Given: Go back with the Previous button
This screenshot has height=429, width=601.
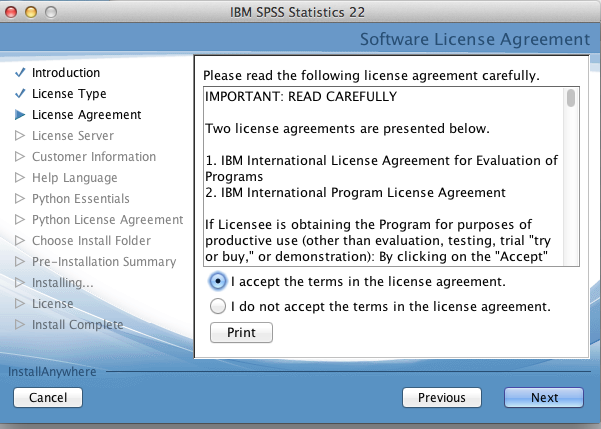Looking at the screenshot, I should click(x=442, y=398).
